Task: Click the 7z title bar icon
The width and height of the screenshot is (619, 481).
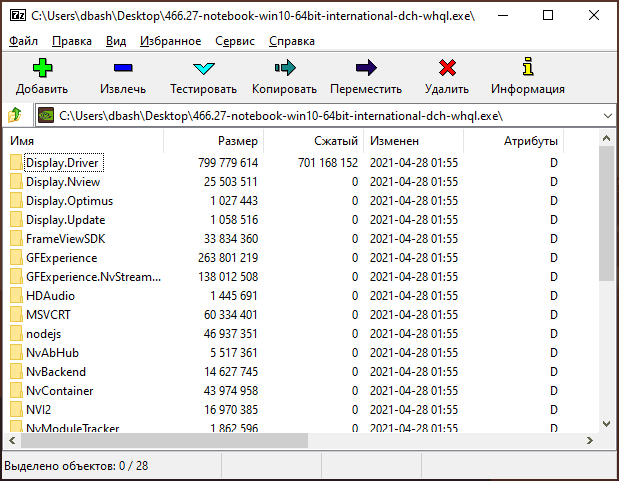Action: pos(18,15)
